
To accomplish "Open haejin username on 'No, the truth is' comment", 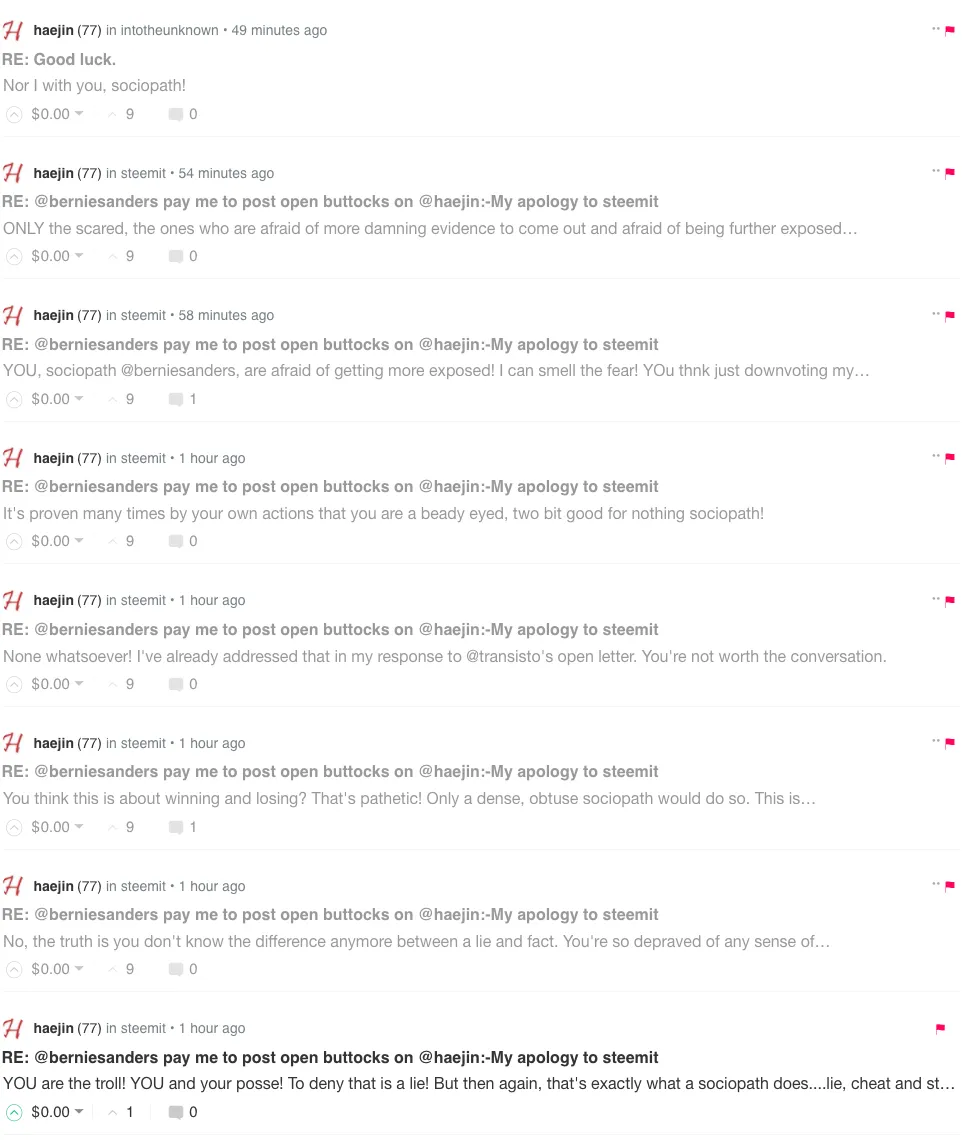I will [x=53, y=886].
